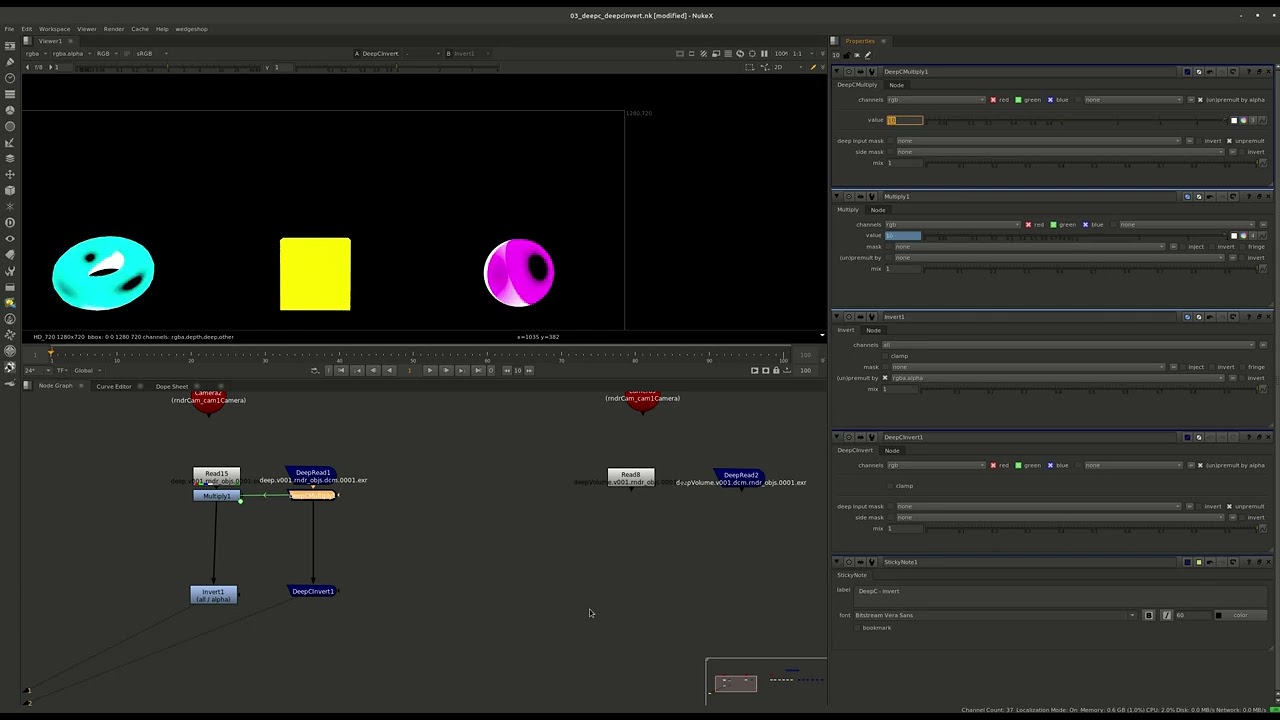This screenshot has height=720, width=1280.
Task: Toggle green channel in DeepCMultiply1 panel
Action: point(1018,100)
